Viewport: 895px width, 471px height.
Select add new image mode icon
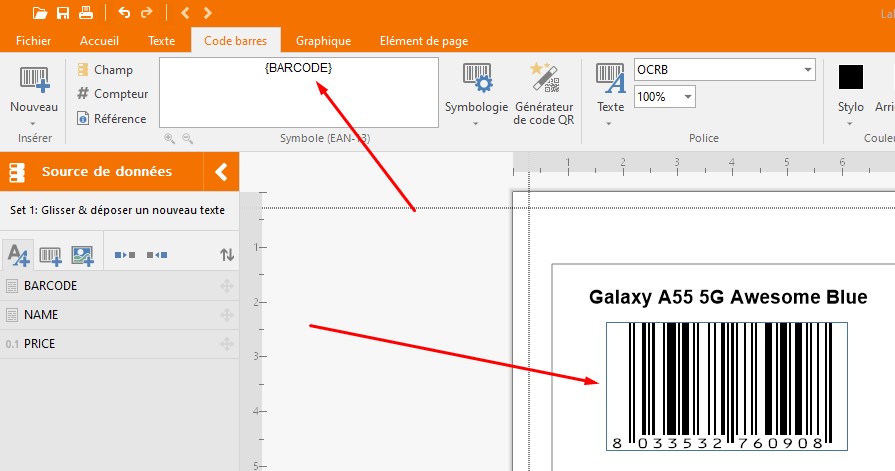pyautogui.click(x=82, y=255)
